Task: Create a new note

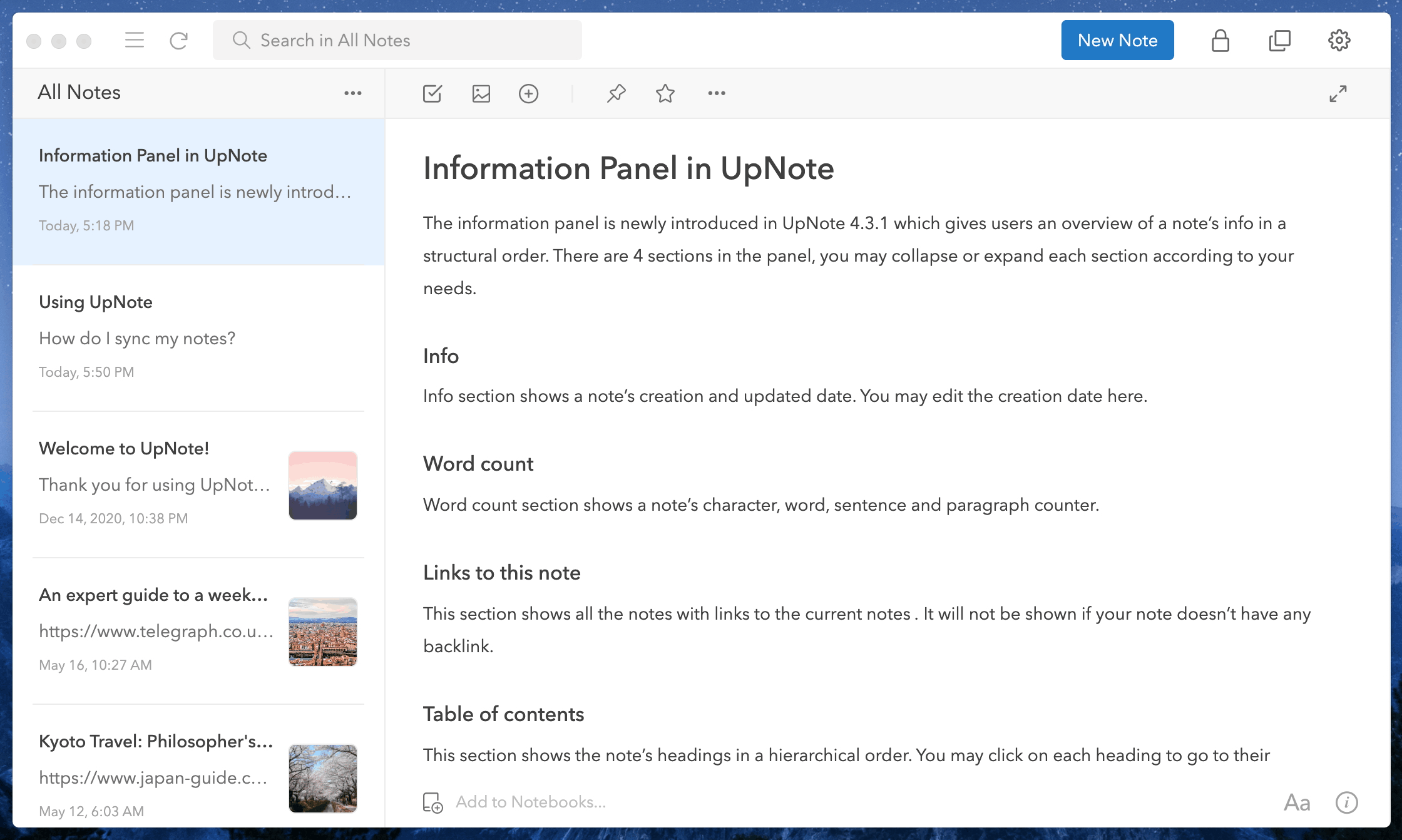Action: click(1117, 39)
